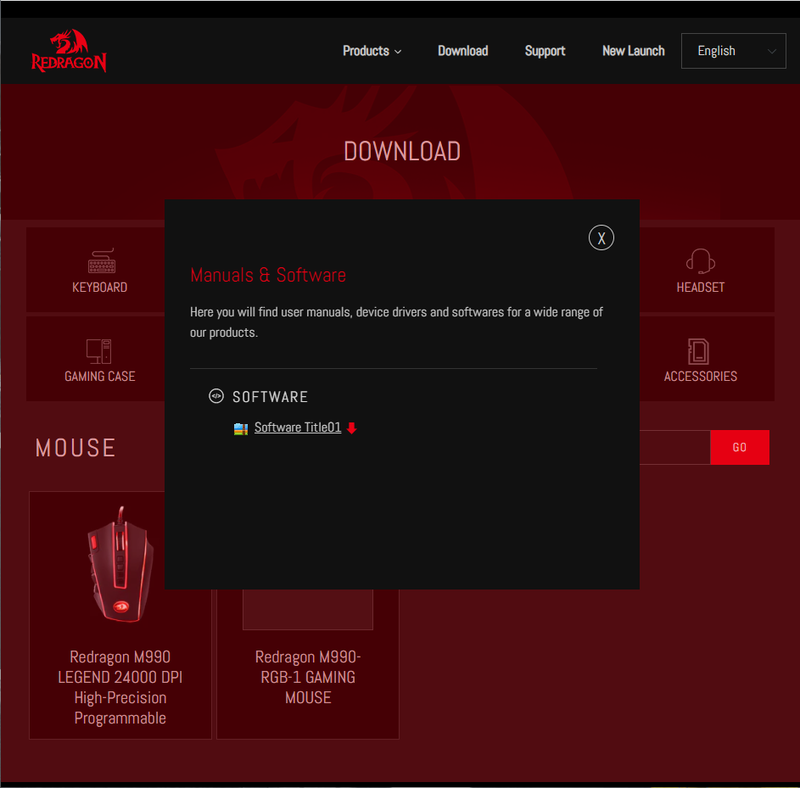
Task: Open the Support menu item
Action: 545,51
